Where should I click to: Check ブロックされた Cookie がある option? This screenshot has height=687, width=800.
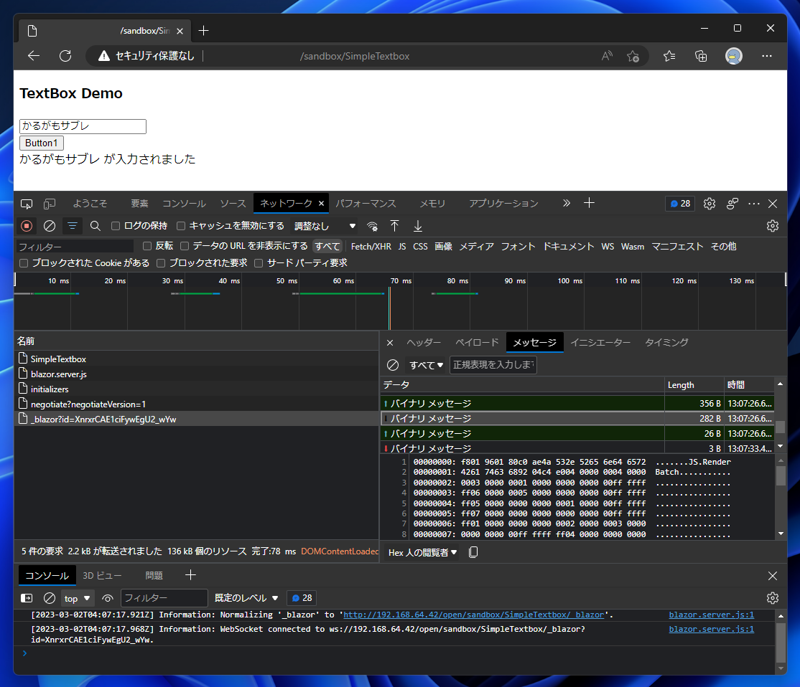(x=23, y=263)
